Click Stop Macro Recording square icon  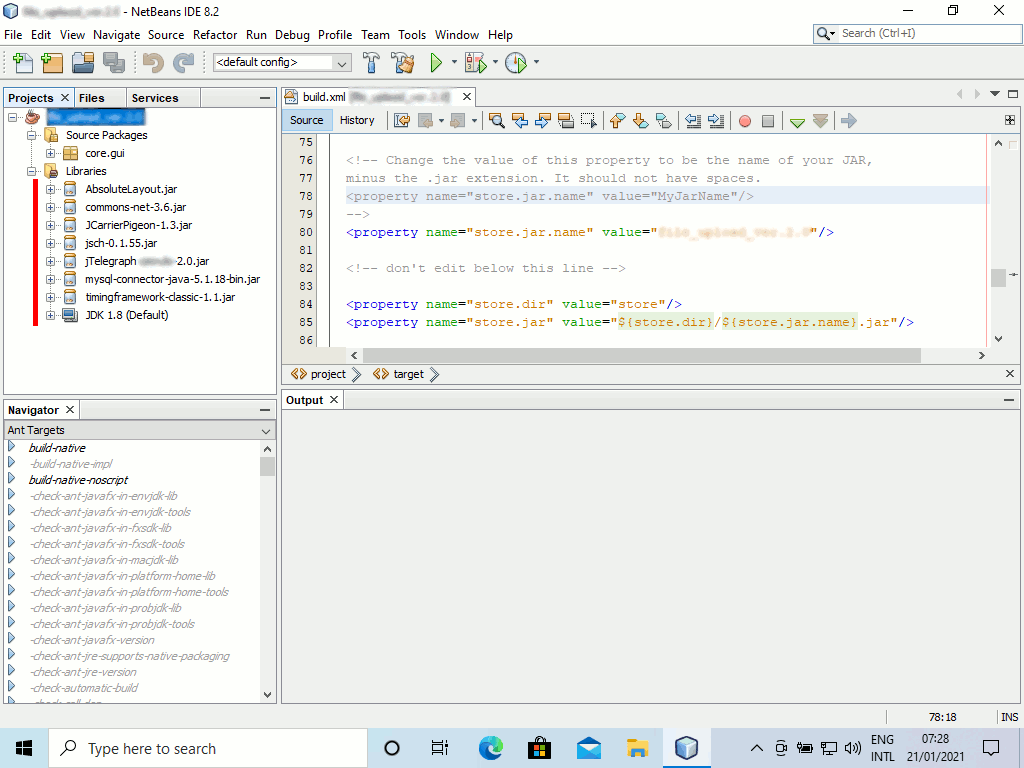[x=768, y=121]
